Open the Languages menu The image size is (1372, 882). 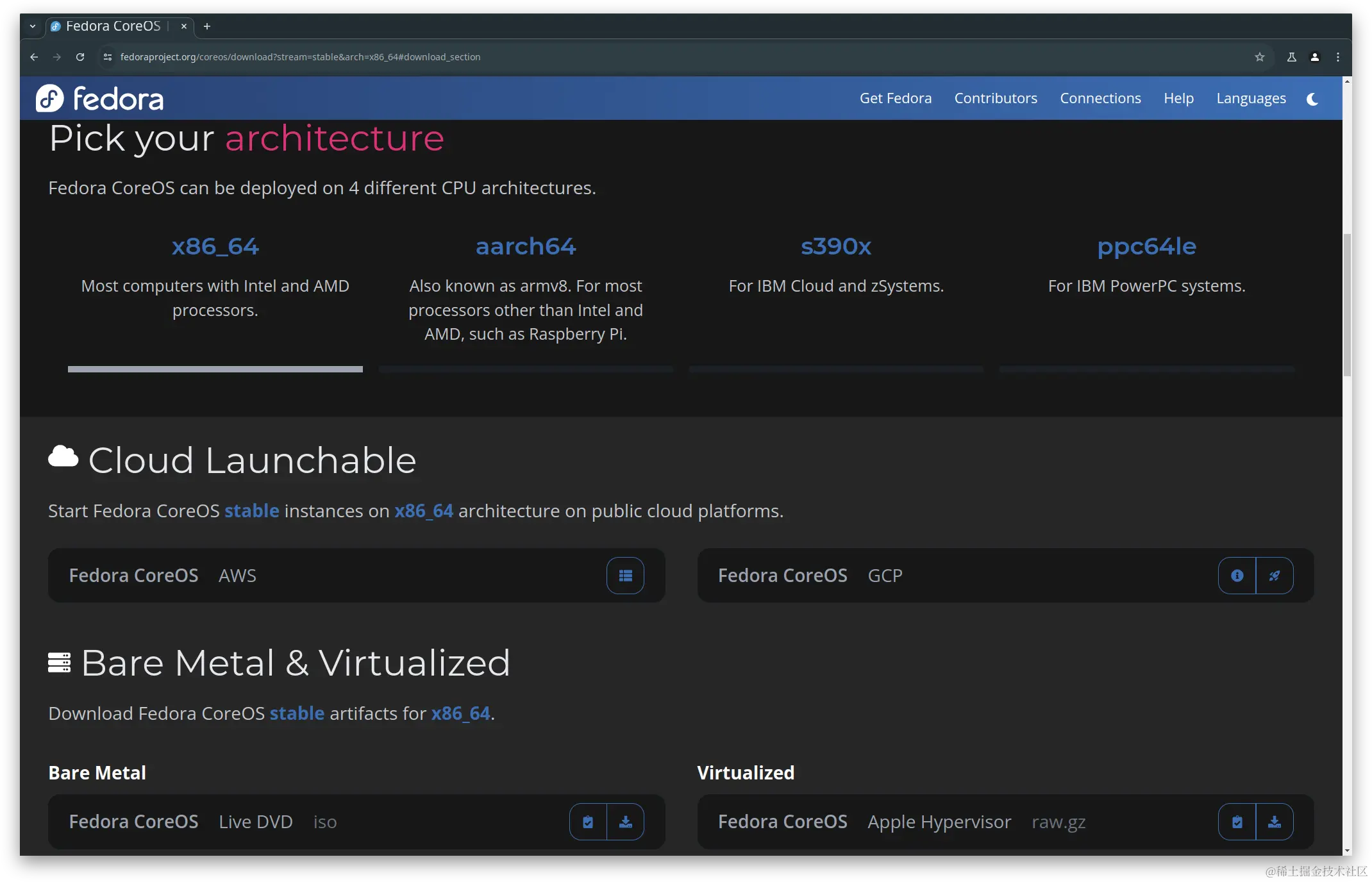pos(1251,98)
